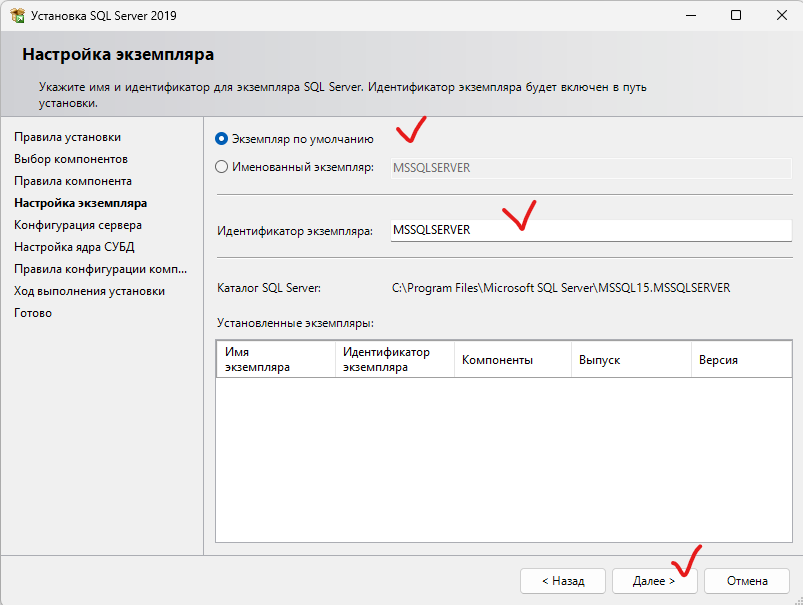Click the "Отмена" button
The height and width of the screenshot is (605, 803).
pos(747,581)
